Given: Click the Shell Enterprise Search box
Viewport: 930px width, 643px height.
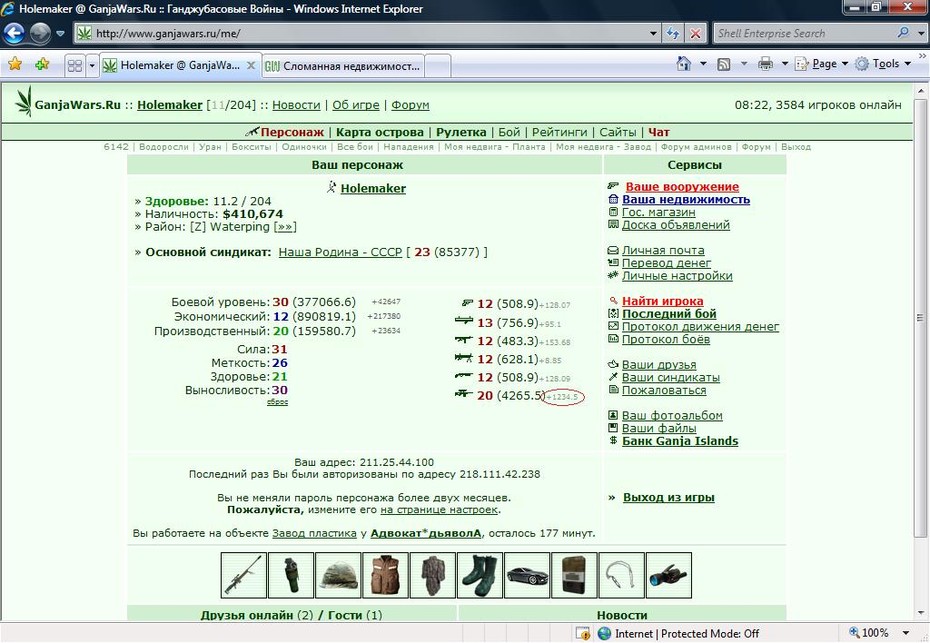Looking at the screenshot, I should pyautogui.click(x=805, y=33).
